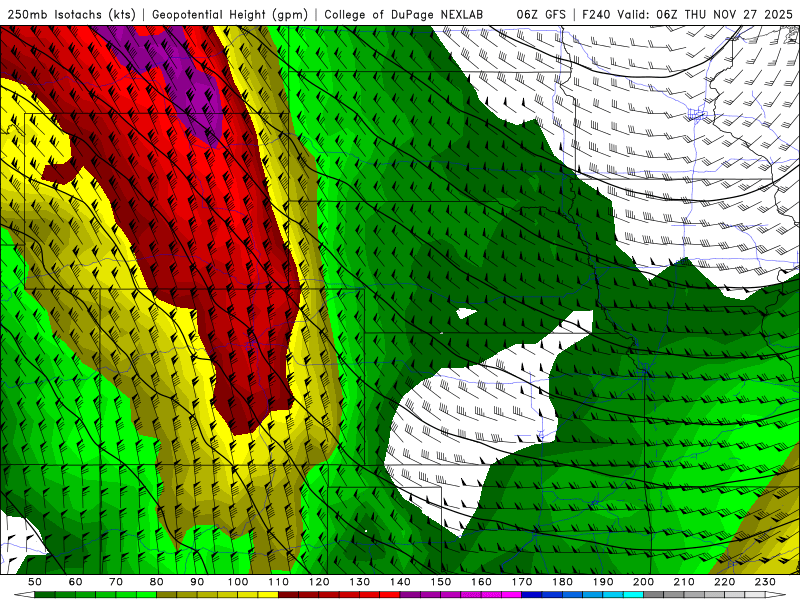Click the '60' value on the color scale
The height and width of the screenshot is (600, 800).
coord(75,582)
